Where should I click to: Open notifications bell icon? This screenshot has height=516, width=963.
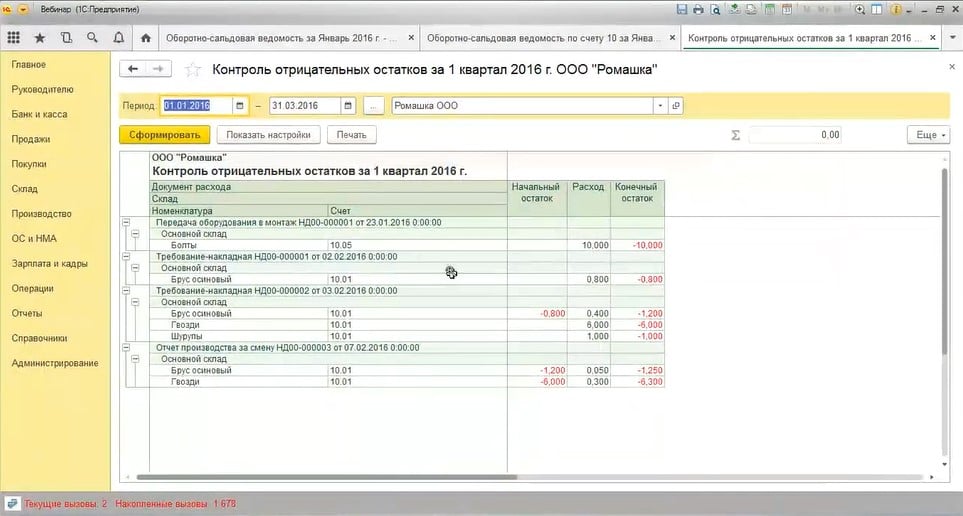click(x=118, y=38)
